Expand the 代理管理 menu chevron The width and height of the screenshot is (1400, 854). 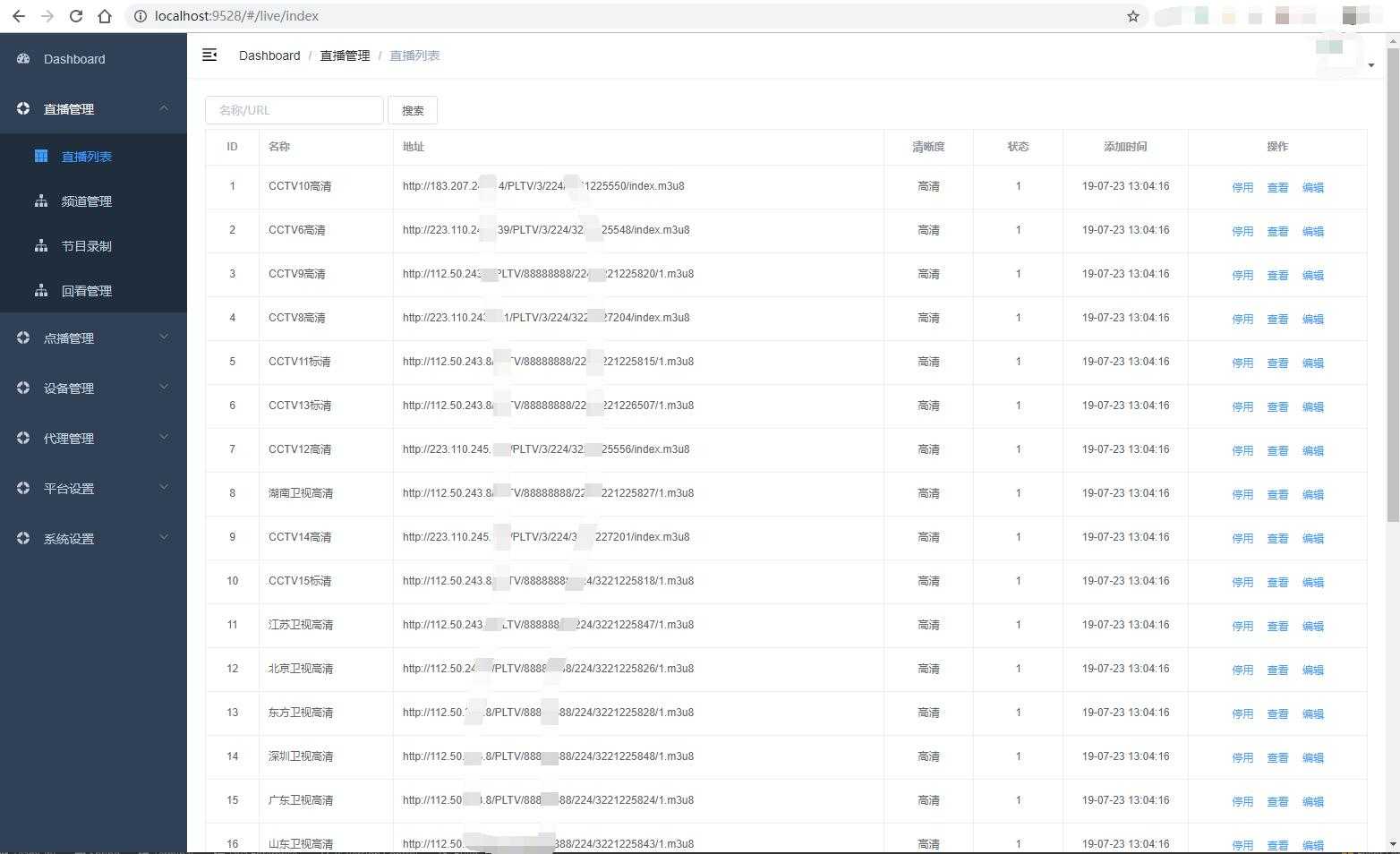coord(164,438)
